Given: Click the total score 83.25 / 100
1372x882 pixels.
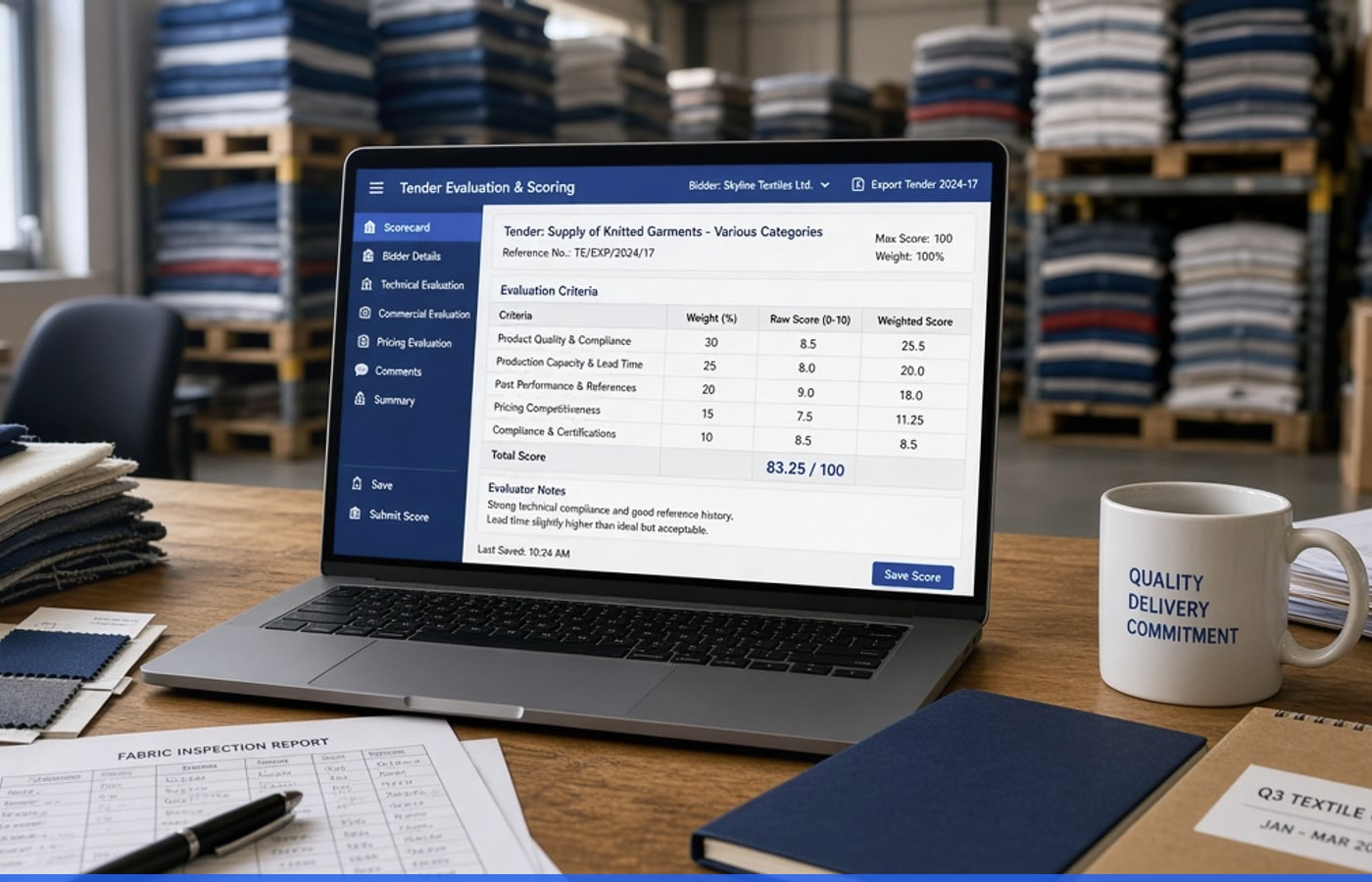Looking at the screenshot, I should 806,468.
